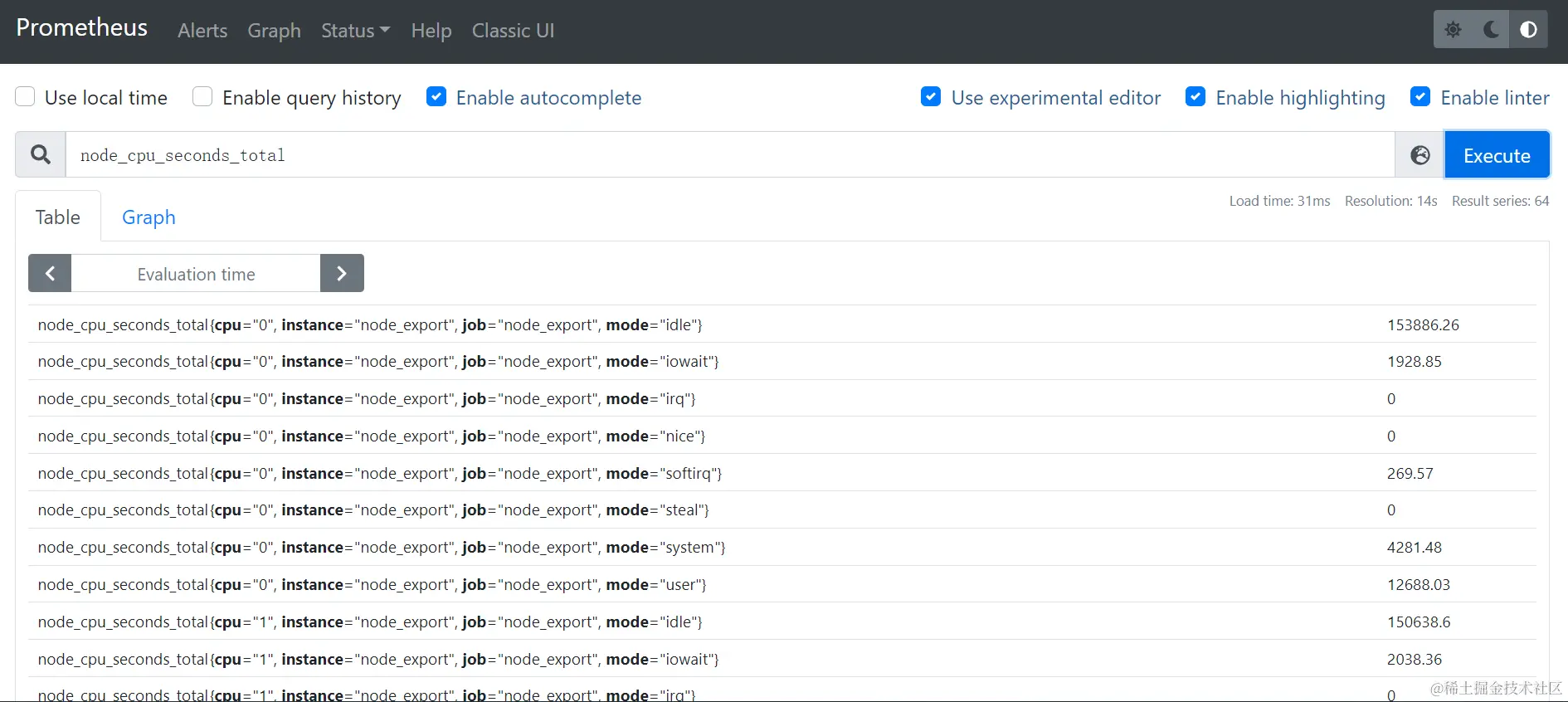Open the Alerts page
This screenshot has width=1568, height=702.
pyautogui.click(x=202, y=31)
